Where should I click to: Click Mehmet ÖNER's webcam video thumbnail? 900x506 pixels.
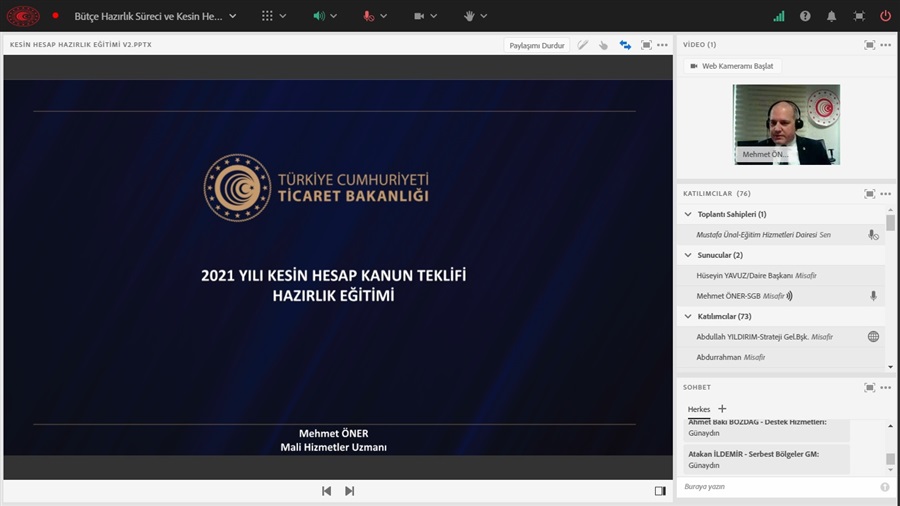coord(786,124)
